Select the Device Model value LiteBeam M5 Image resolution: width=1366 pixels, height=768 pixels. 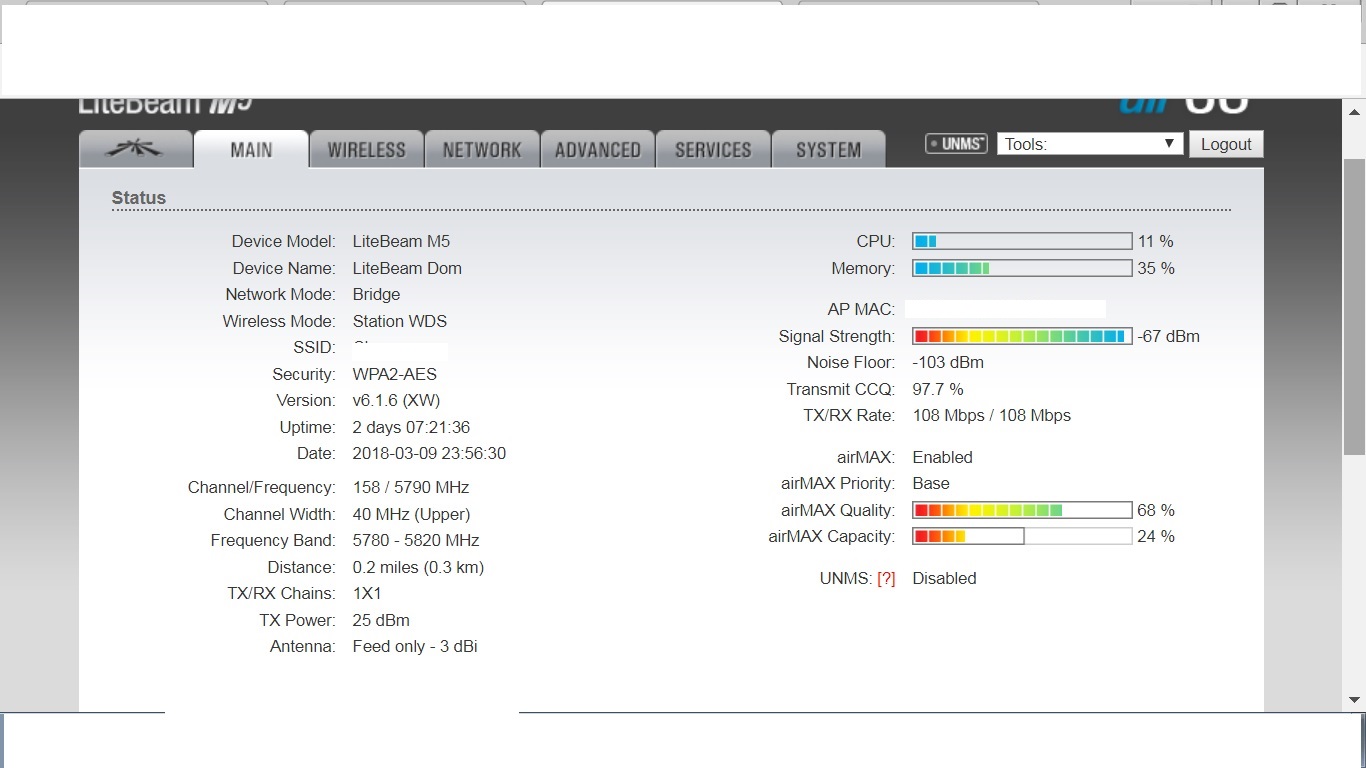(401, 241)
